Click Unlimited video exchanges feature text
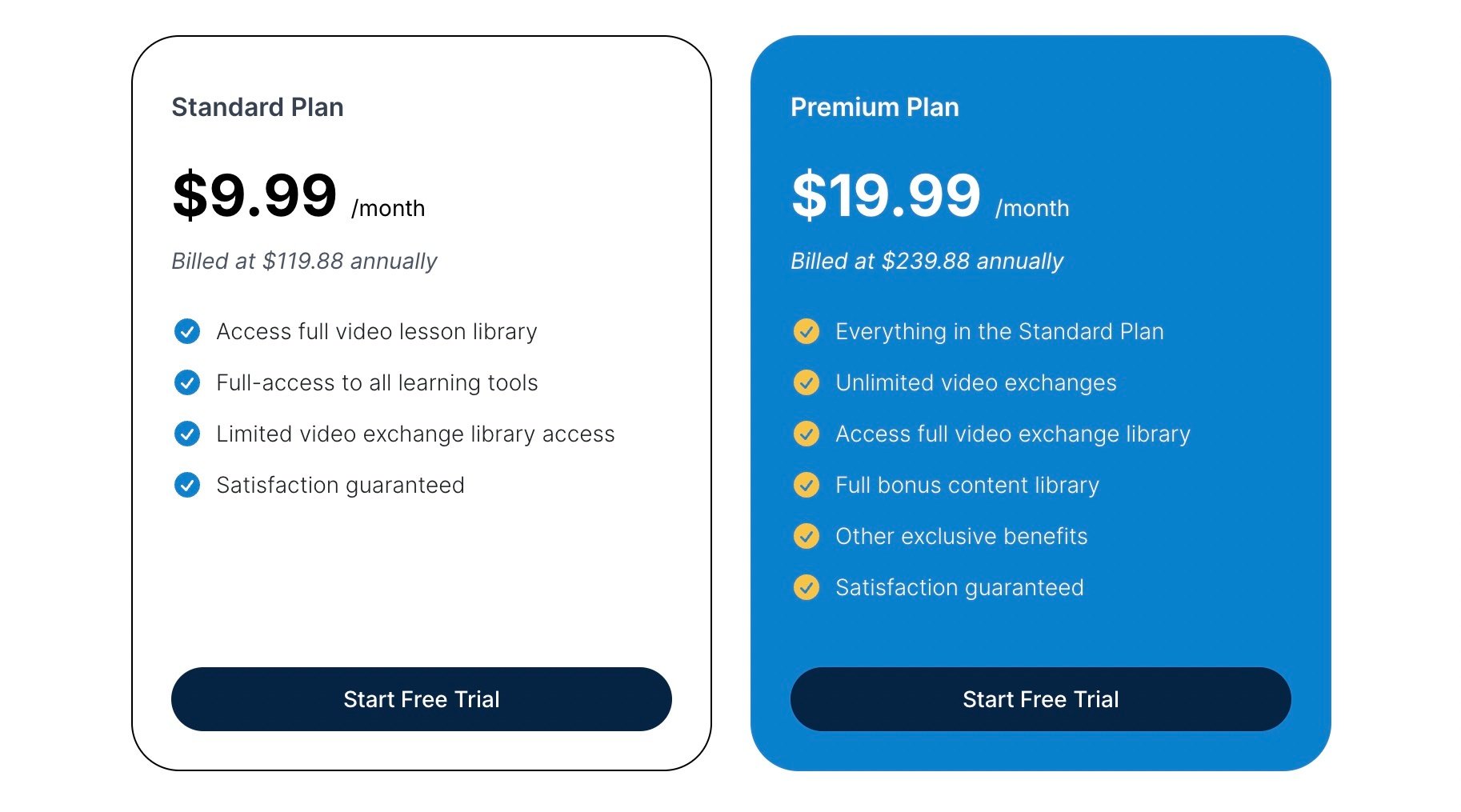 [x=976, y=382]
